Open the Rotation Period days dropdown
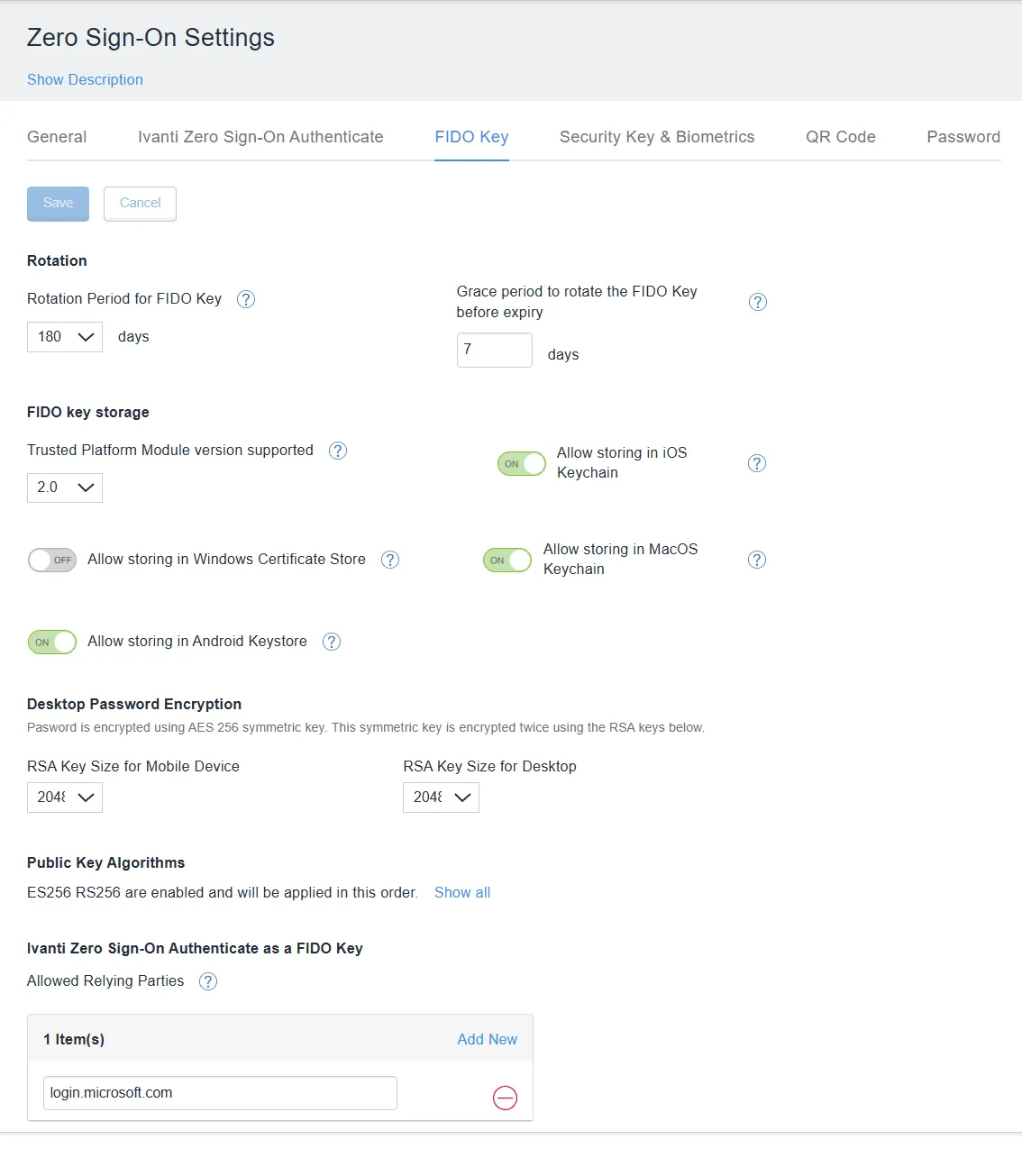The image size is (1022, 1176). [x=65, y=337]
